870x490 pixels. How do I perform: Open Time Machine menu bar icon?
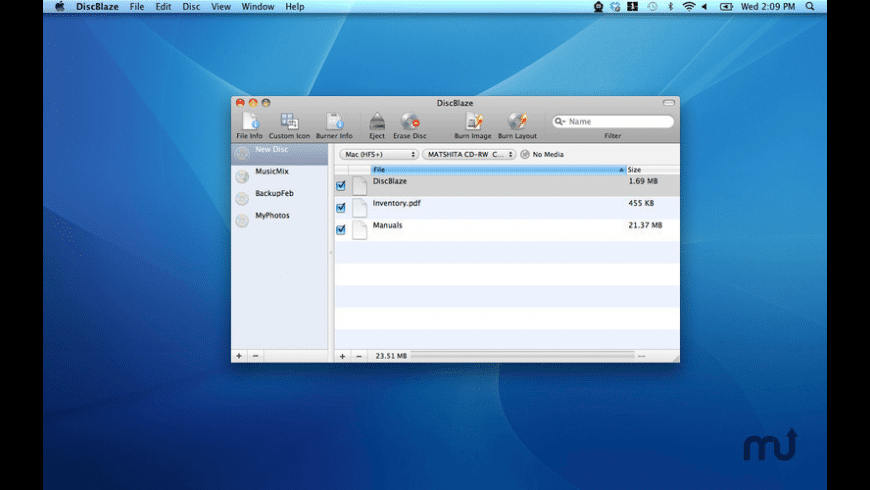[x=652, y=7]
